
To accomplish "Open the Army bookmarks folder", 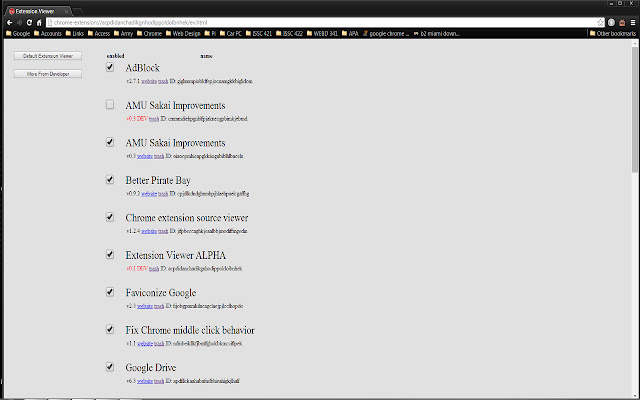I will tap(124, 33).
